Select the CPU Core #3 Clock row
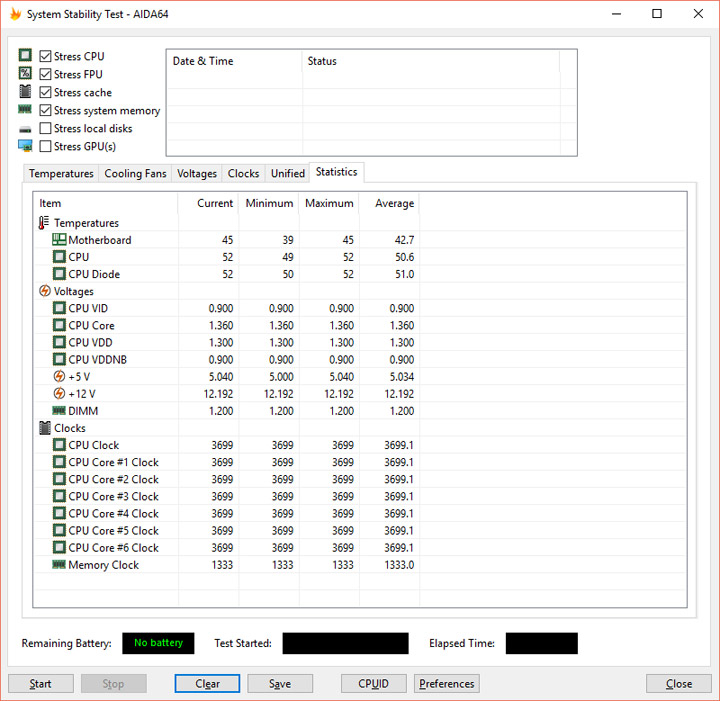The image size is (720, 701). pyautogui.click(x=113, y=496)
